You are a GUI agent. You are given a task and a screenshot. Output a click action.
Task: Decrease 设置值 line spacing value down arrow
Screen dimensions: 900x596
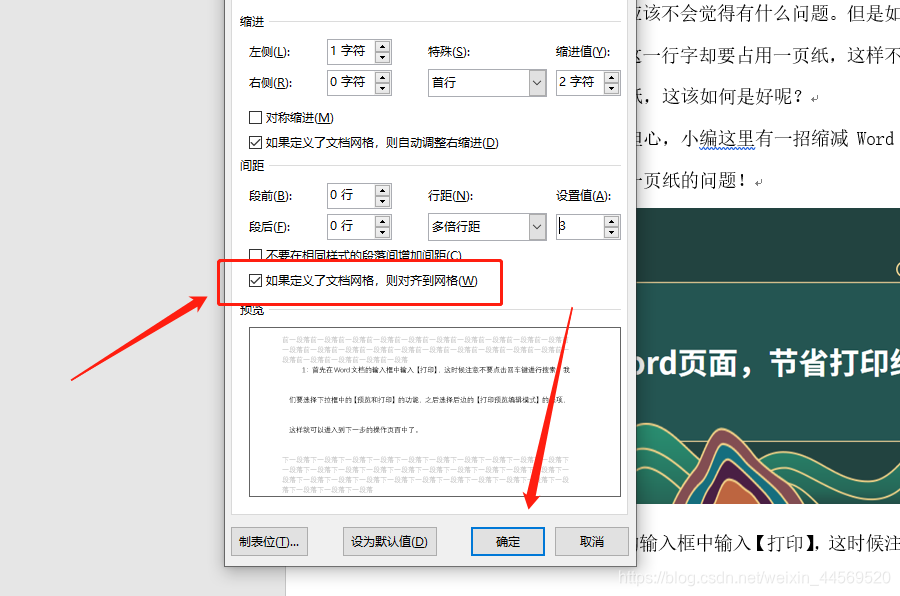pyautogui.click(x=612, y=233)
